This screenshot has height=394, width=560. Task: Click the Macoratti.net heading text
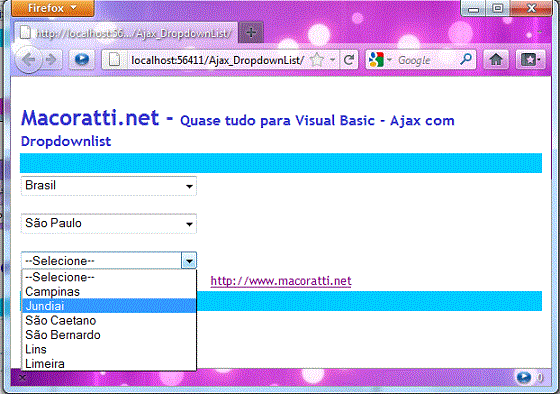tap(90, 118)
